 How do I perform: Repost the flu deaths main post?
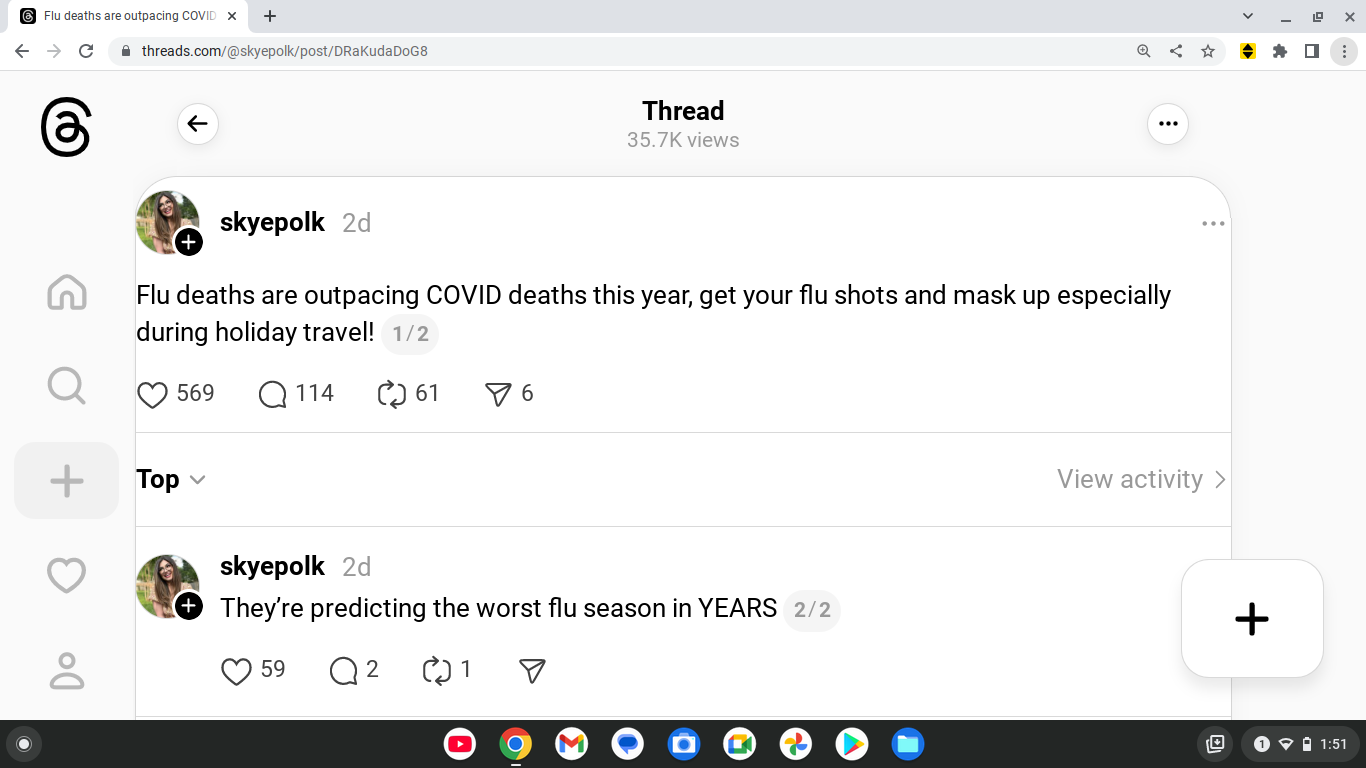click(x=392, y=394)
